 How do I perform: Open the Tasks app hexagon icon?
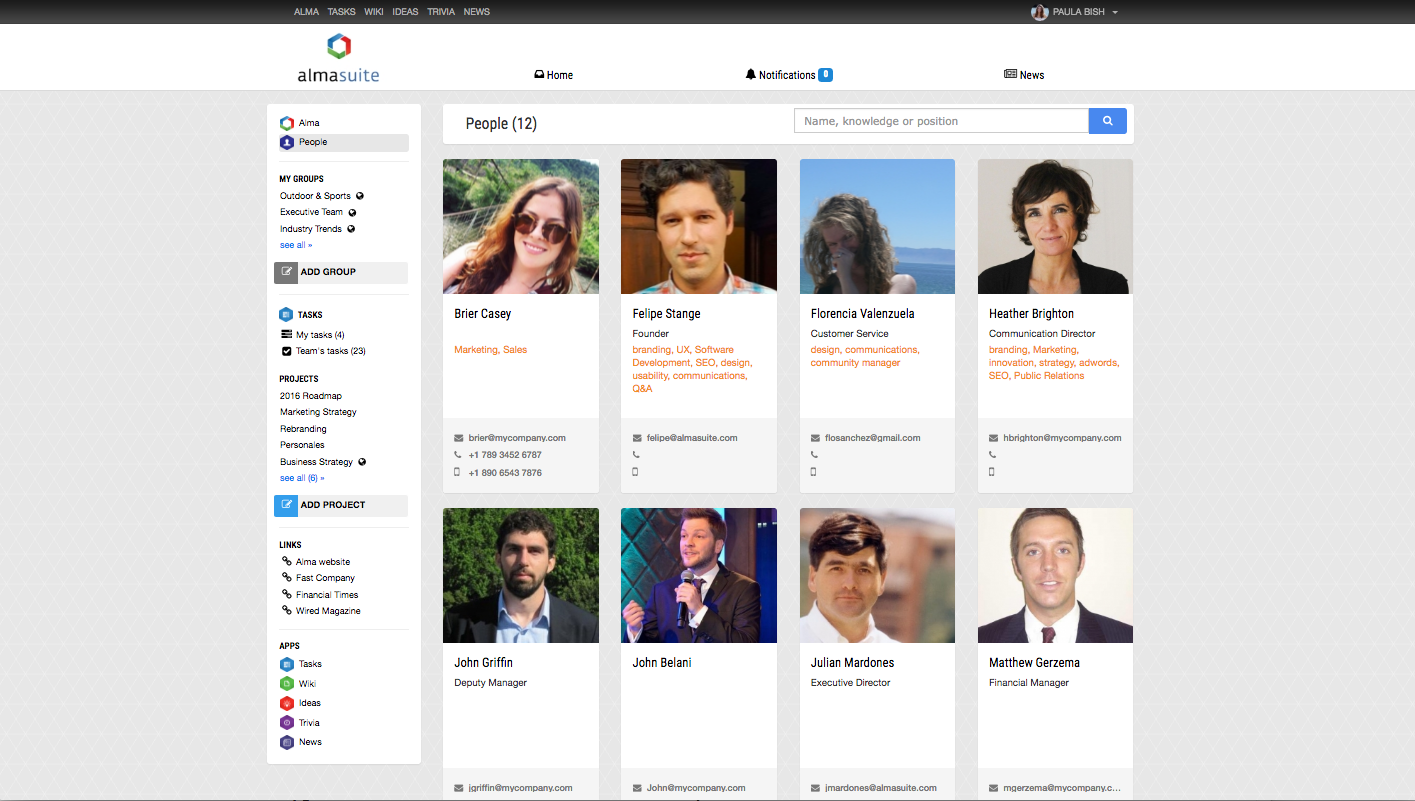pos(287,664)
